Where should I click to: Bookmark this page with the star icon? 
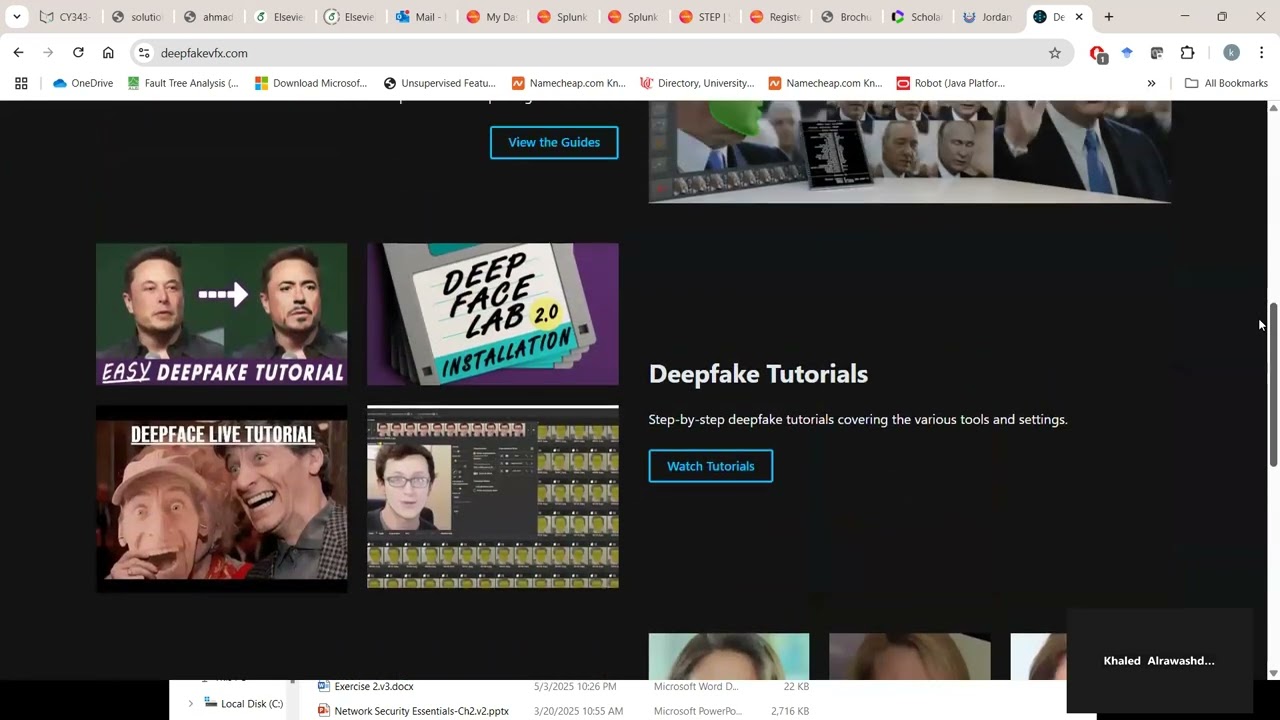[x=1054, y=53]
